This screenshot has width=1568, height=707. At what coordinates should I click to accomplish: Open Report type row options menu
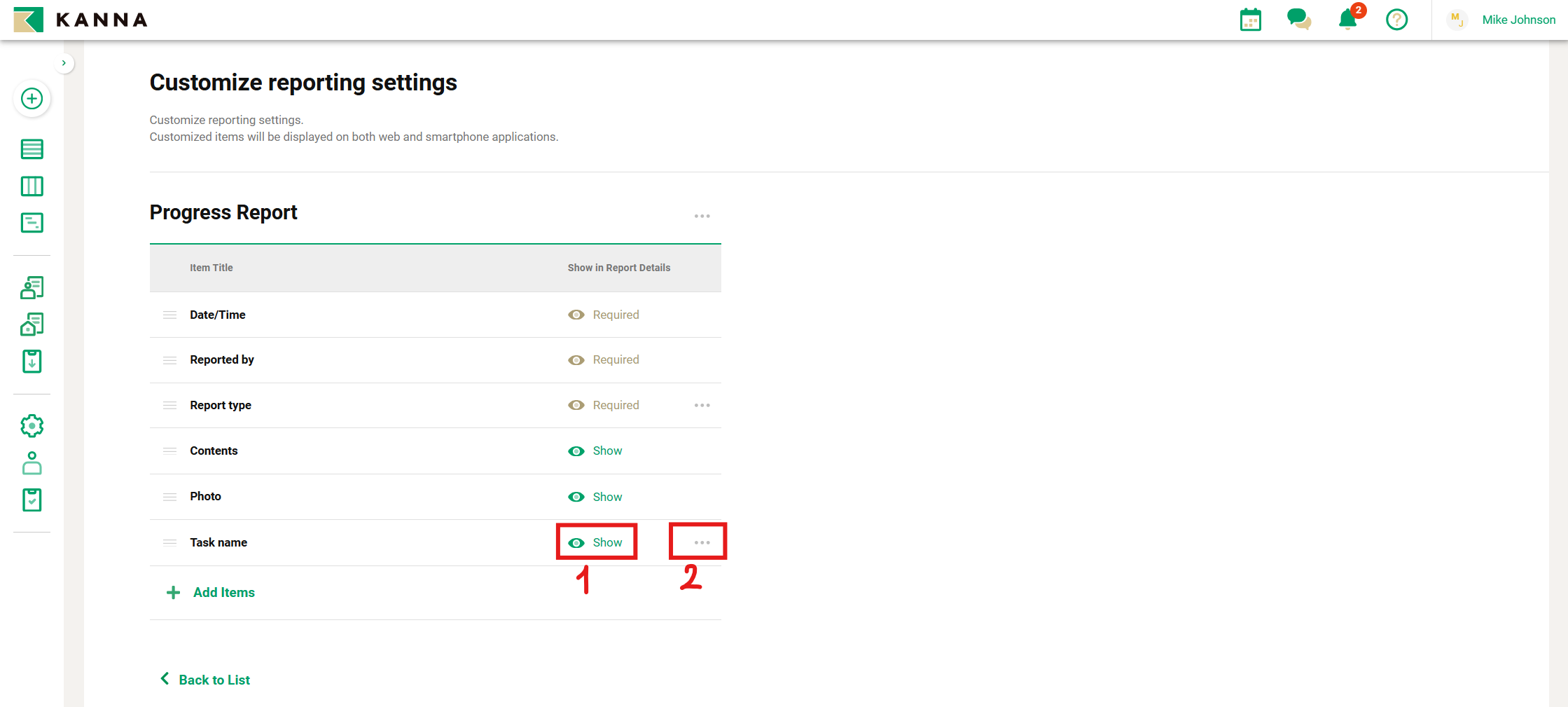(702, 406)
